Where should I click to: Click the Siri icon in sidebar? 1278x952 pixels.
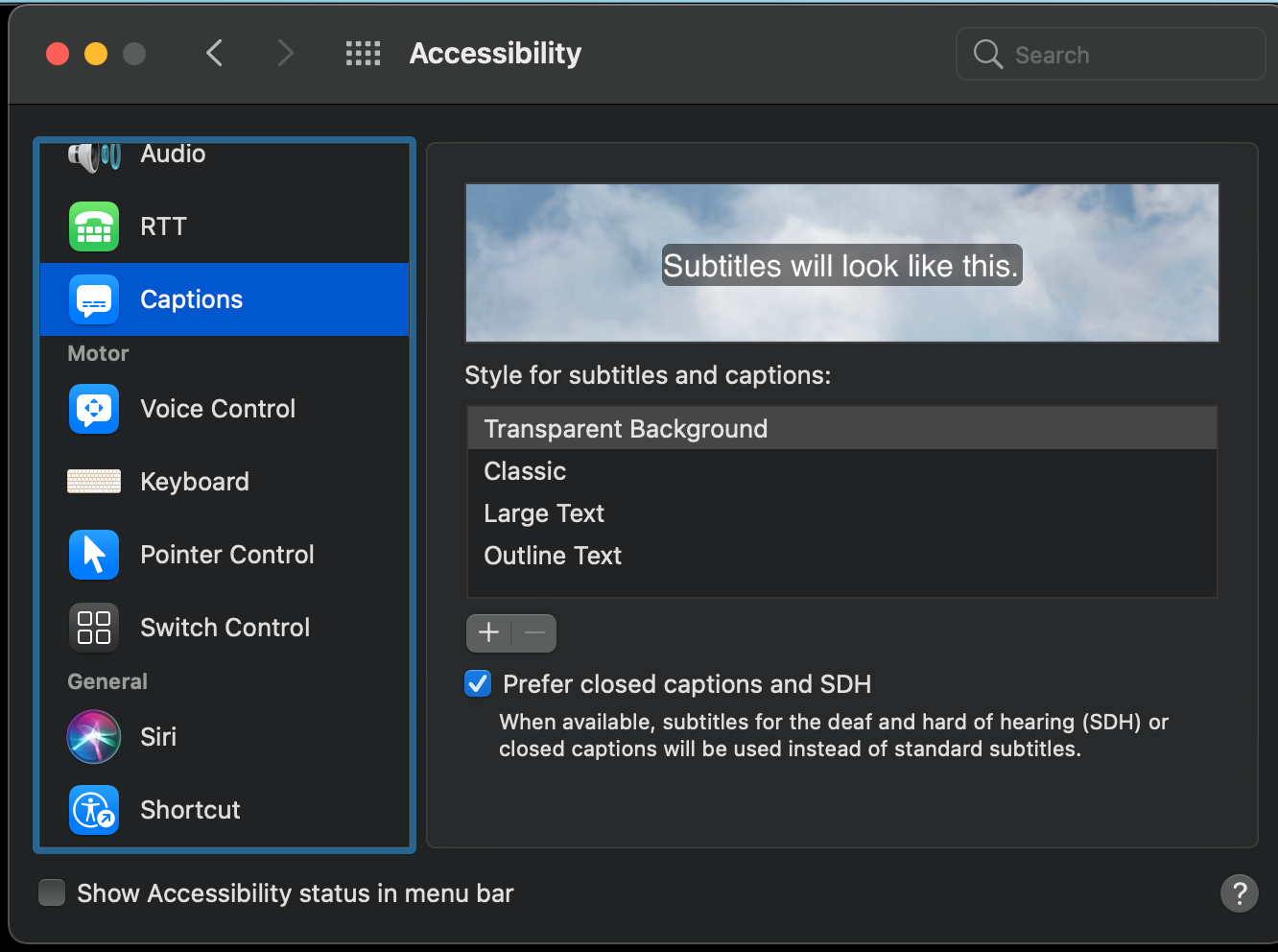coord(94,737)
